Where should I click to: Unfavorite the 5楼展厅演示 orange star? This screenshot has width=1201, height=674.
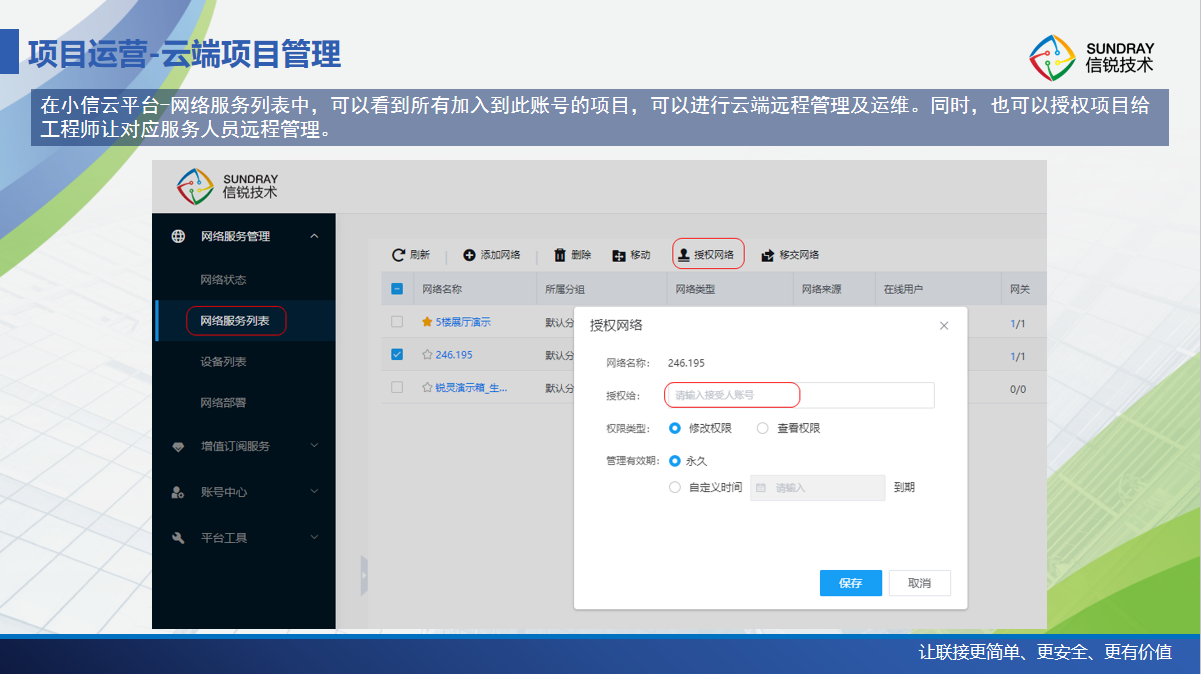(x=427, y=322)
